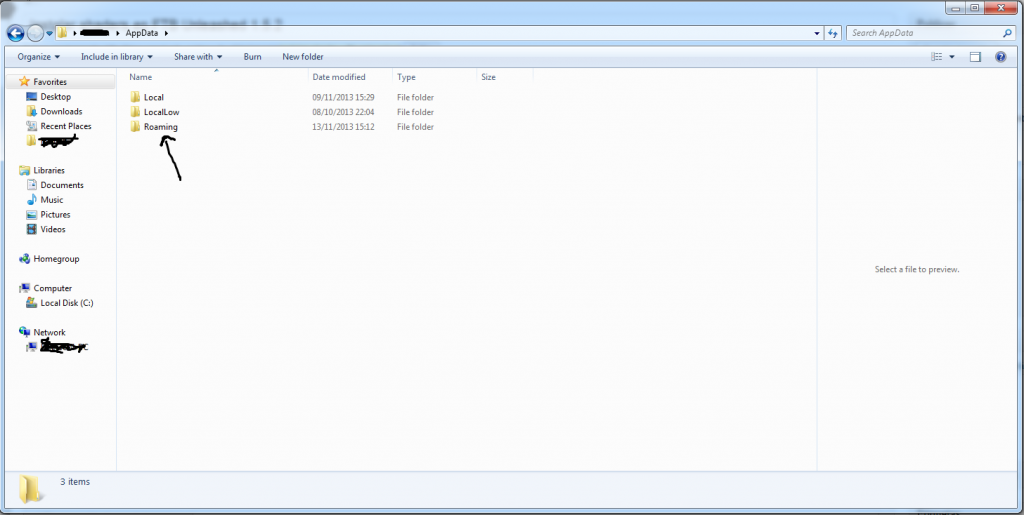The height and width of the screenshot is (515, 1024).
Task: Open the Pictures library
Action: pyautogui.click(x=55, y=214)
